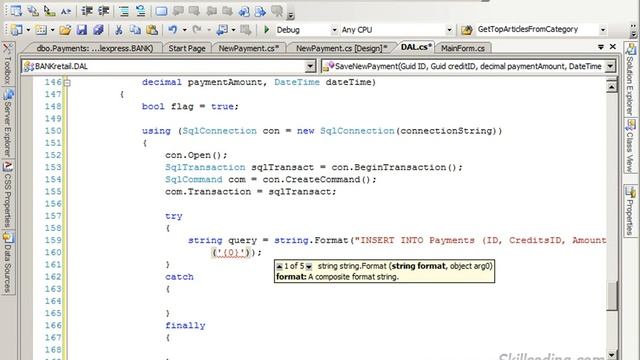Click the editor scrollbar up arrow
The width and height of the screenshot is (640, 360).
coord(611,87)
